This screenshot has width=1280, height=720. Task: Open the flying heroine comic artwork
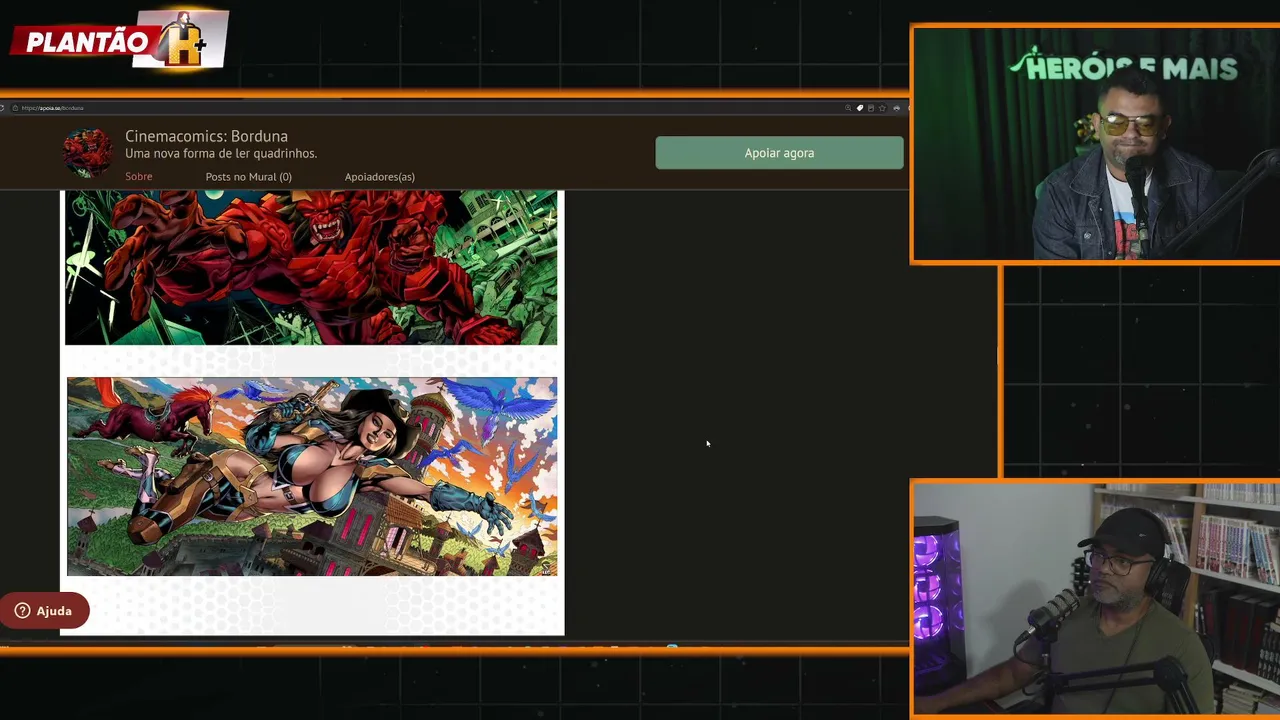tap(312, 476)
